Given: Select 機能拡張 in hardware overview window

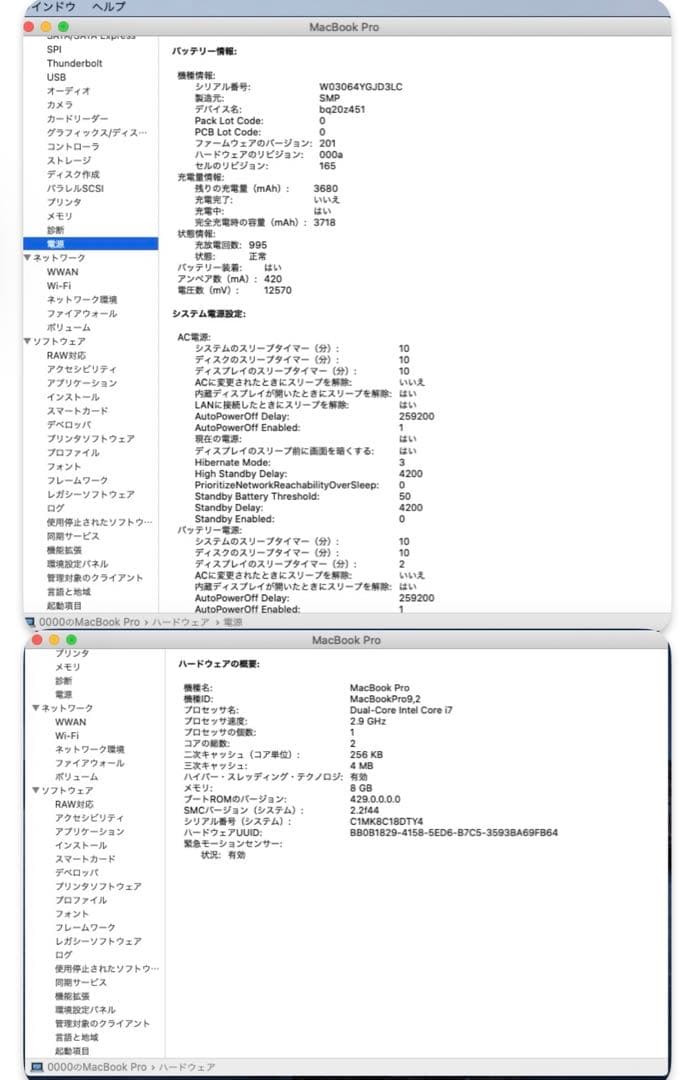Looking at the screenshot, I should tap(72, 996).
